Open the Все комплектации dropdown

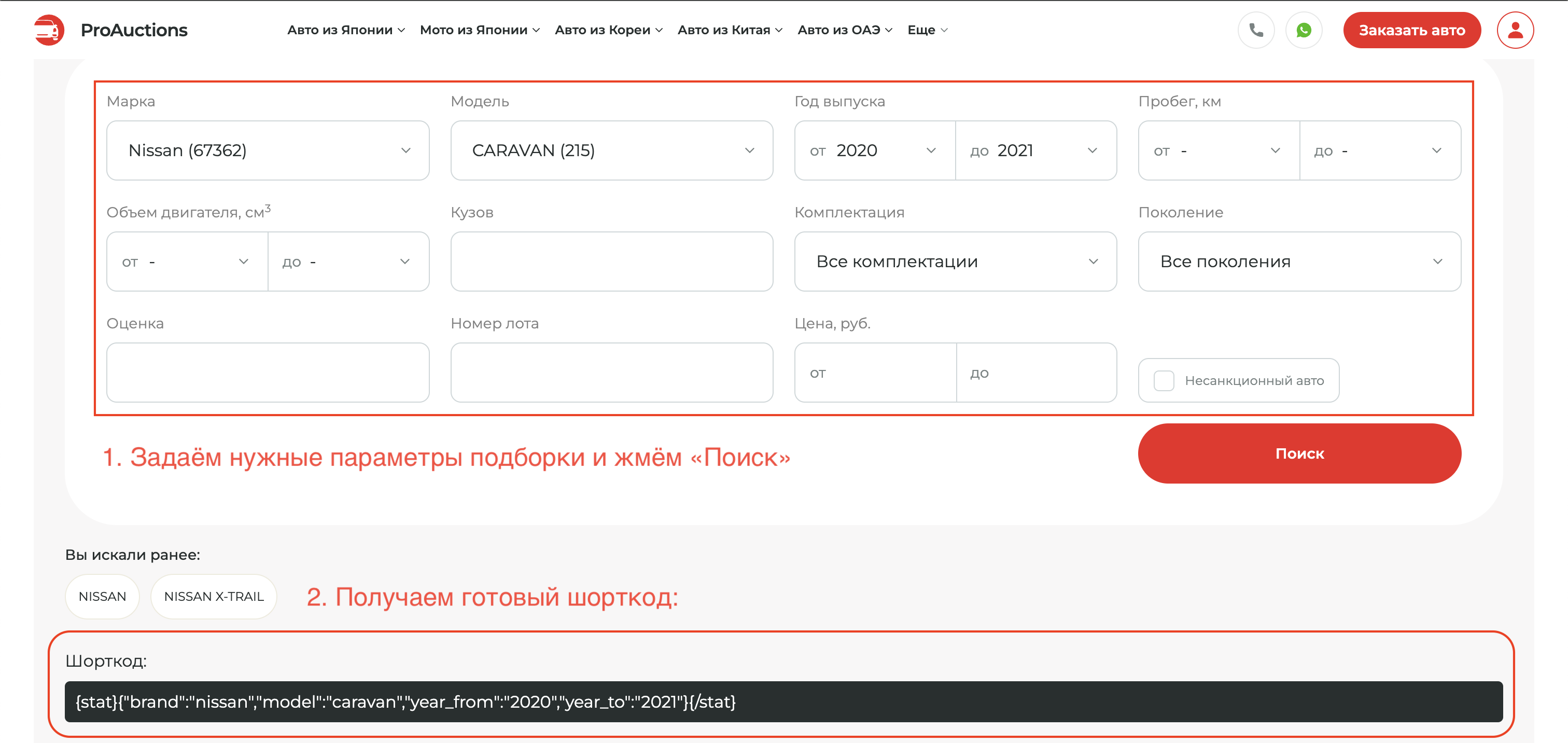point(956,262)
